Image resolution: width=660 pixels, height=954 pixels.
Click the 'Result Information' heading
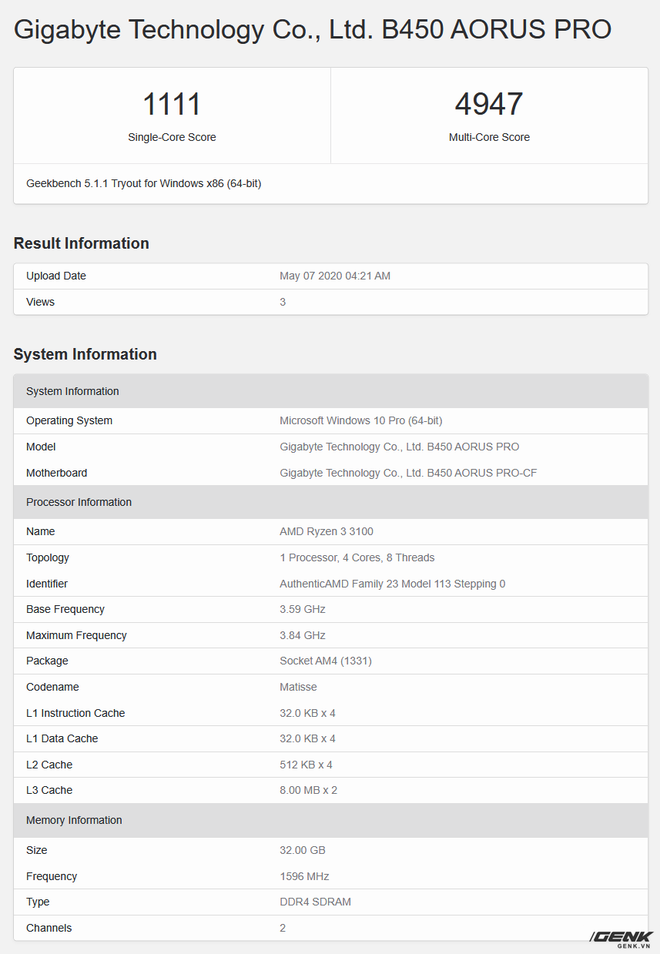pyautogui.click(x=82, y=243)
